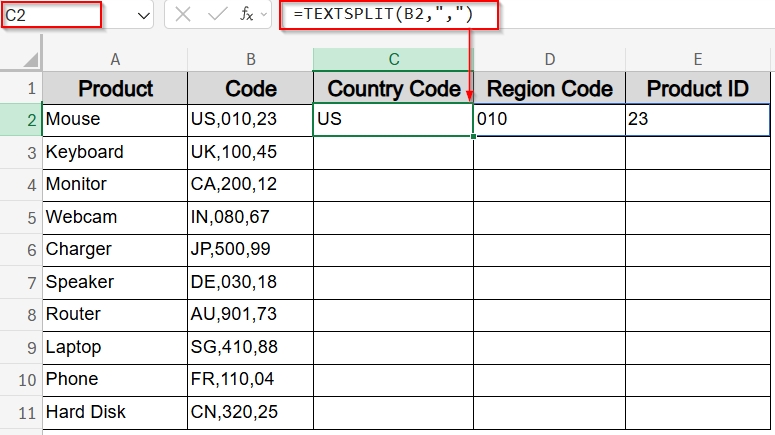
Task: Select column E header
Action: pyautogui.click(x=697, y=59)
